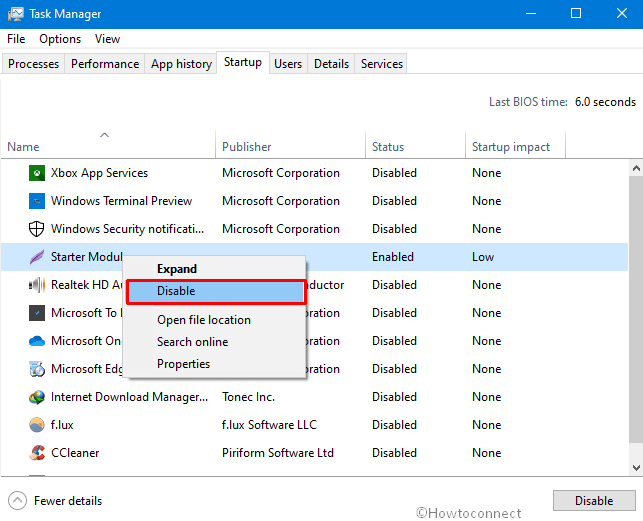Switch to the Processes tab
This screenshot has height=521, width=643.
33,64
